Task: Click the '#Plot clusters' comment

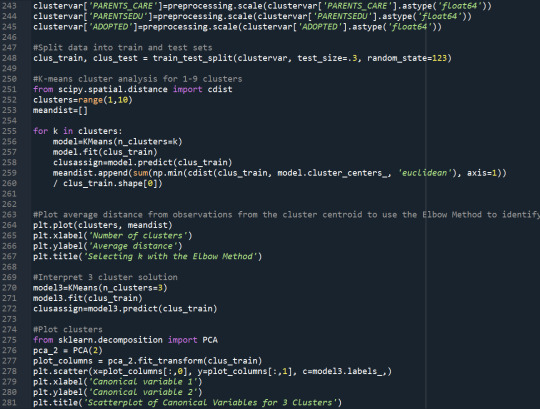Action: tap(68, 329)
